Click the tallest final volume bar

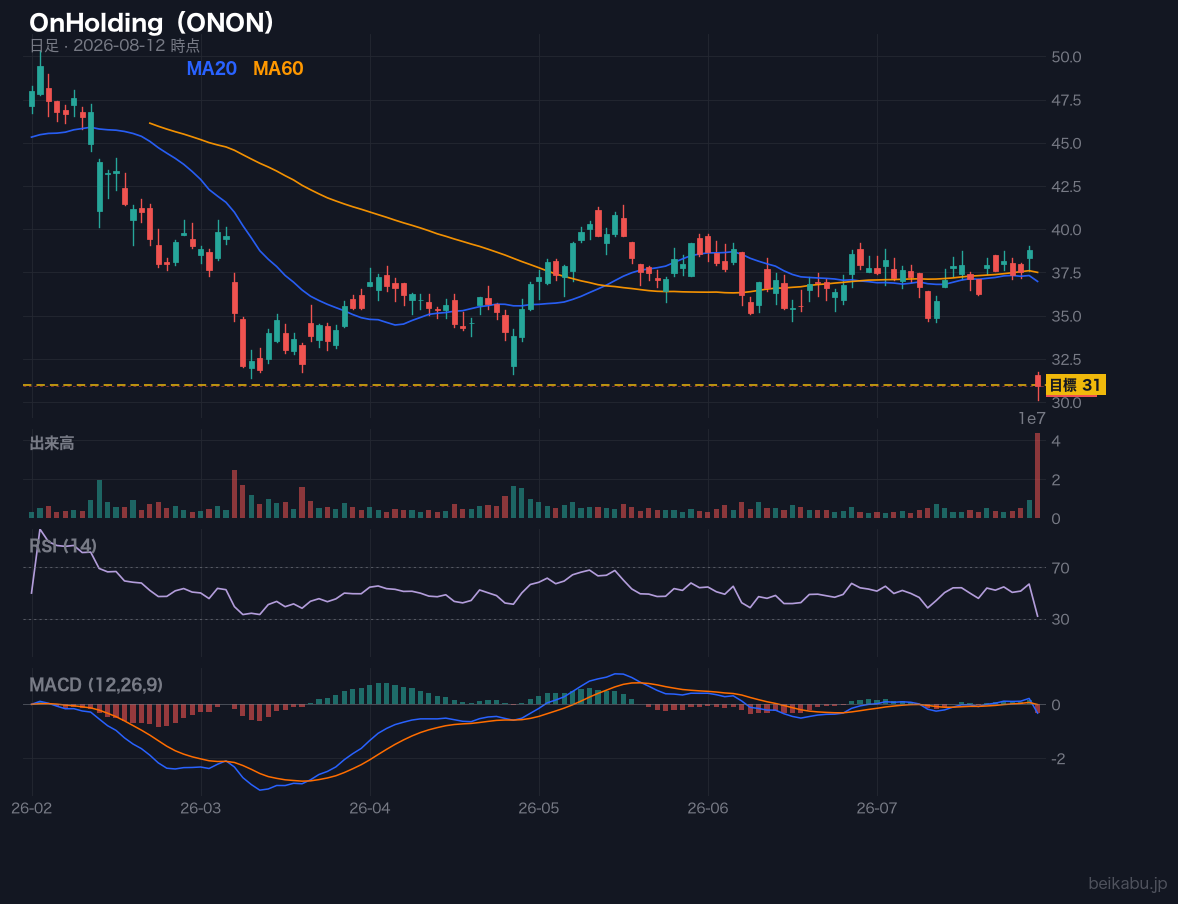point(1038,476)
